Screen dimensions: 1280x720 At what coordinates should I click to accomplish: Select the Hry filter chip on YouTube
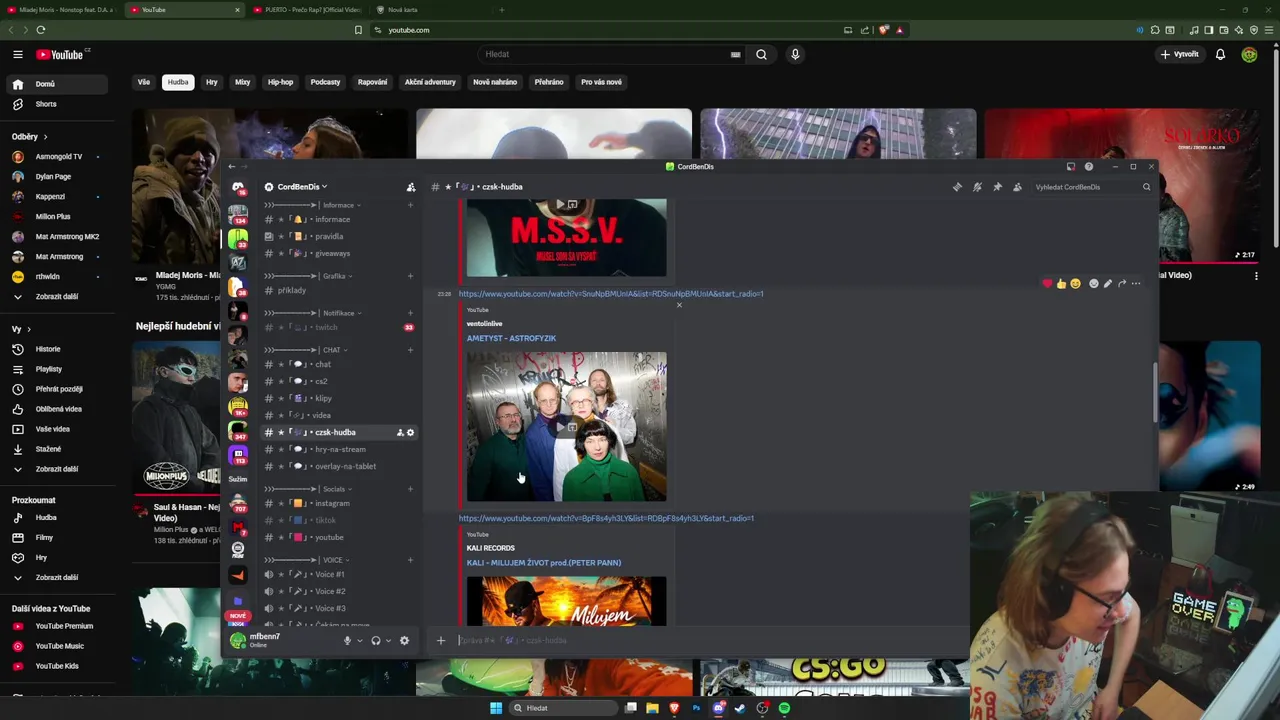(x=211, y=82)
